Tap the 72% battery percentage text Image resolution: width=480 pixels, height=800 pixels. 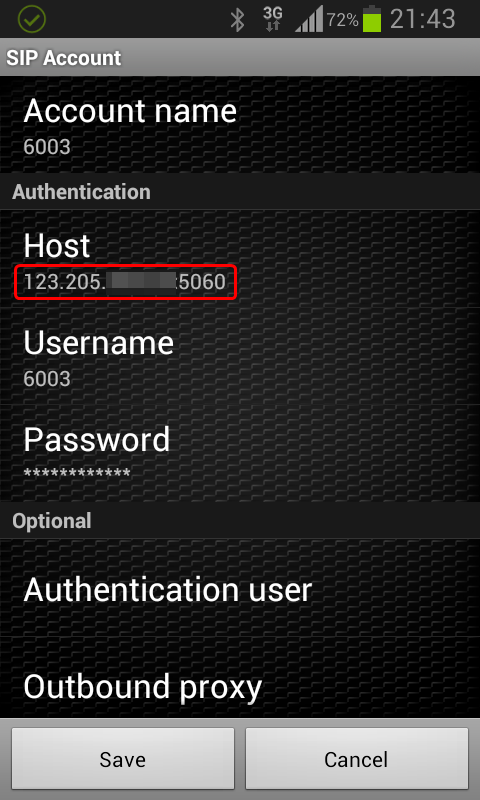coord(342,20)
